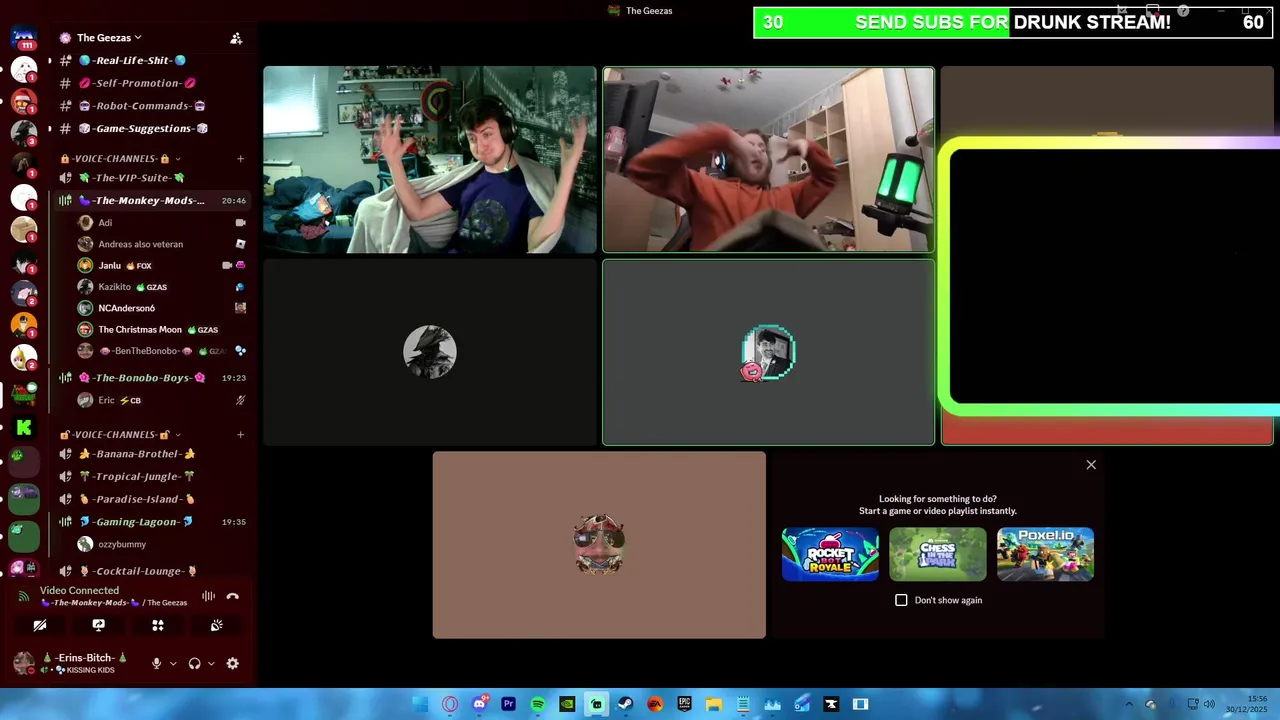Open microphone input options arrow
Screen dimensions: 1280x720
(172, 663)
